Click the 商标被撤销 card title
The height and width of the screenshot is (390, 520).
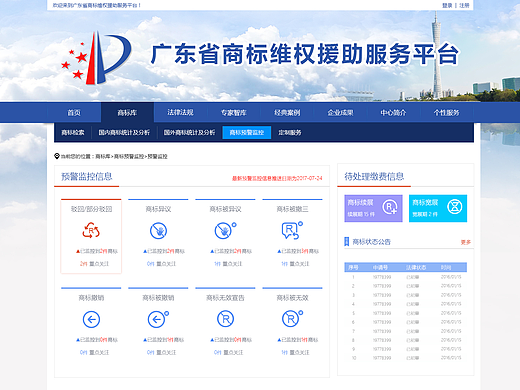click(x=158, y=298)
